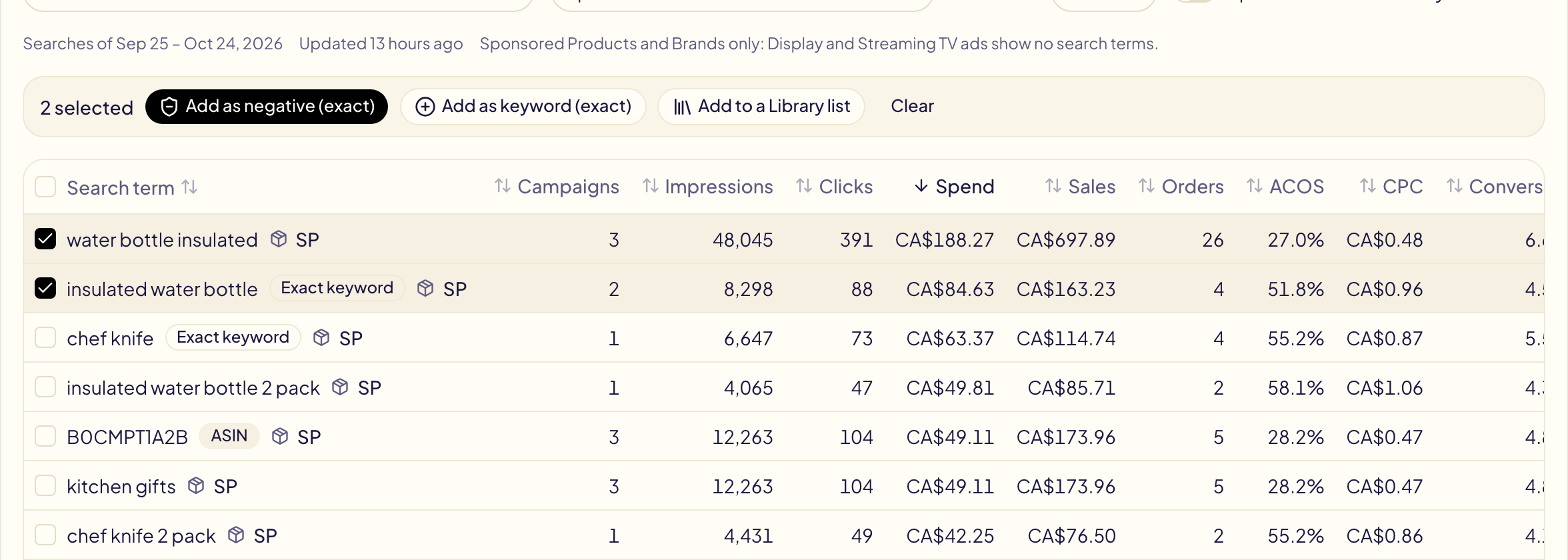Click the cube icon in the chef knife row

(321, 337)
